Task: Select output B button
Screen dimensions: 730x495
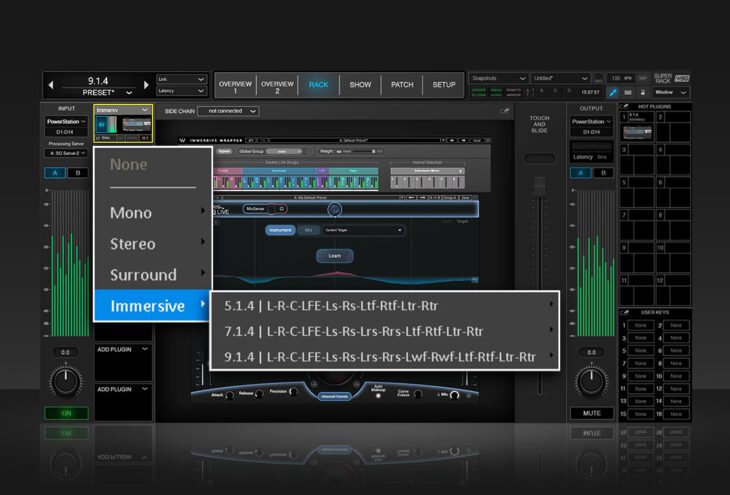Action: [603, 173]
